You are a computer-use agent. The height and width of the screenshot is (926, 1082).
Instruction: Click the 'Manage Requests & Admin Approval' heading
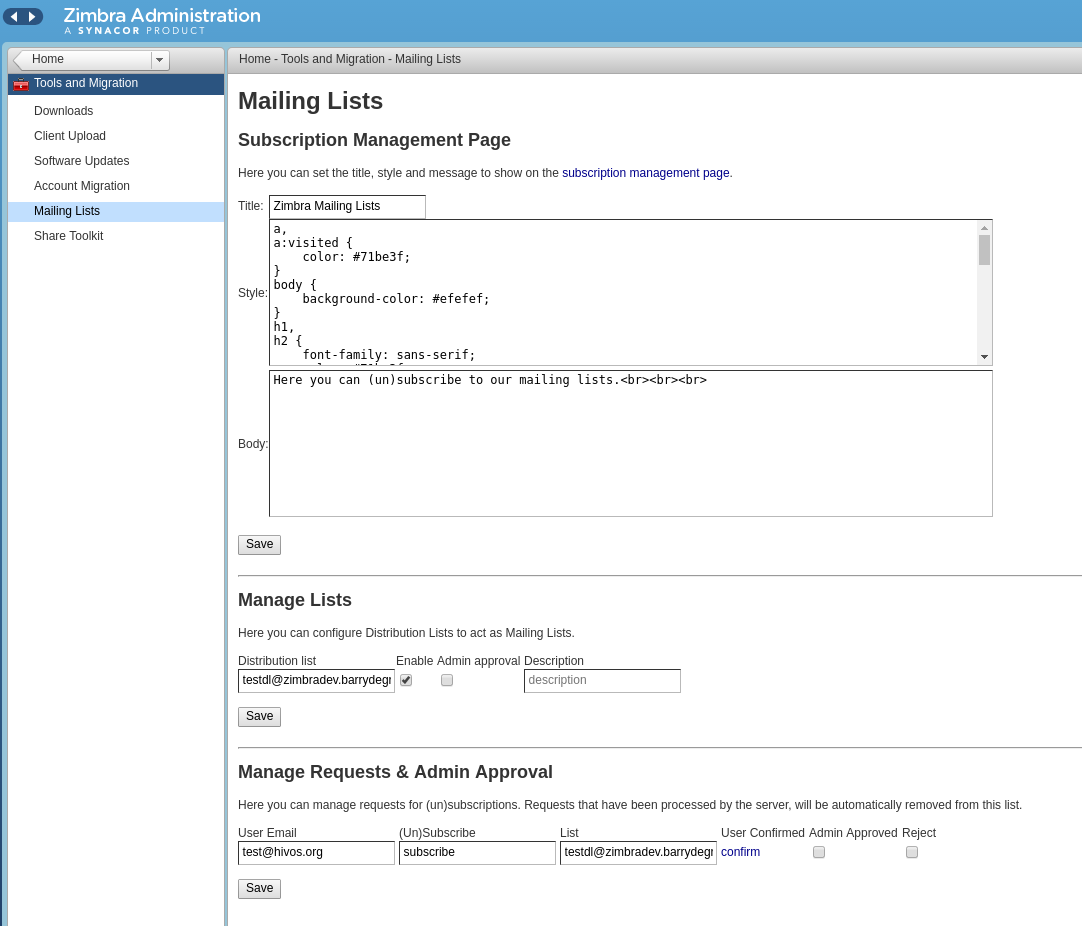[395, 772]
